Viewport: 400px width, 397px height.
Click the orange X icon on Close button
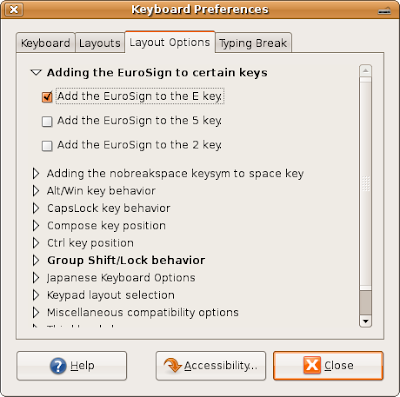[x=312, y=365]
